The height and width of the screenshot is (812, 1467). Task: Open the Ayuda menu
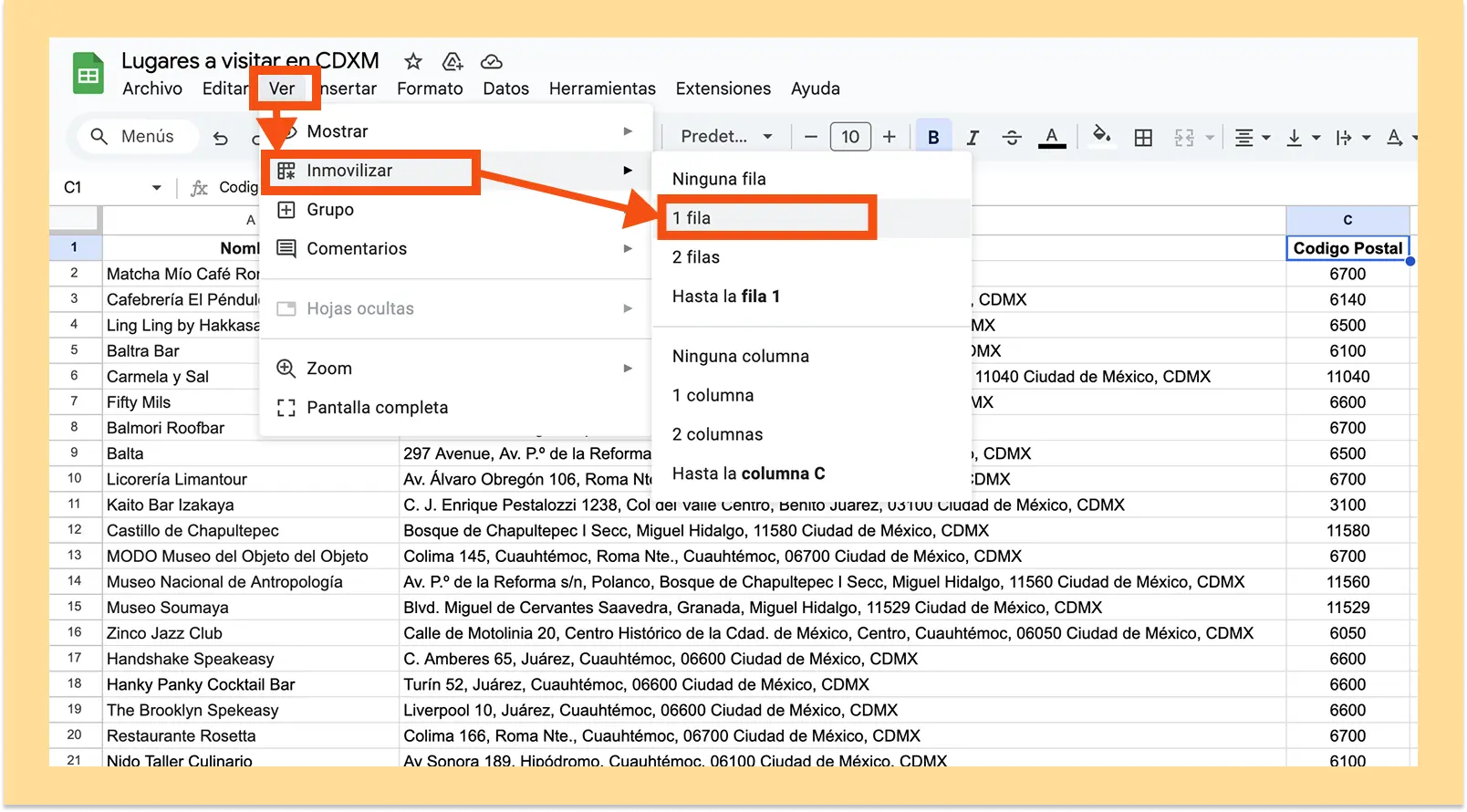816,88
